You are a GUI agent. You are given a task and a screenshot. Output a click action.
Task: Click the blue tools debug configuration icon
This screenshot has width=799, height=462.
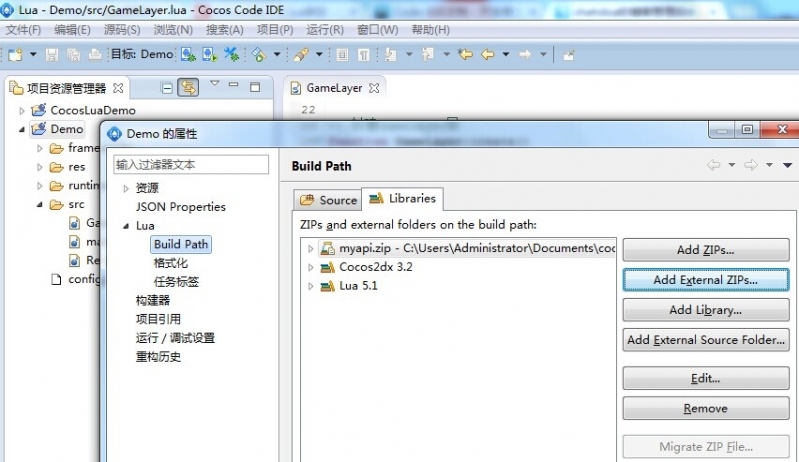tap(231, 54)
